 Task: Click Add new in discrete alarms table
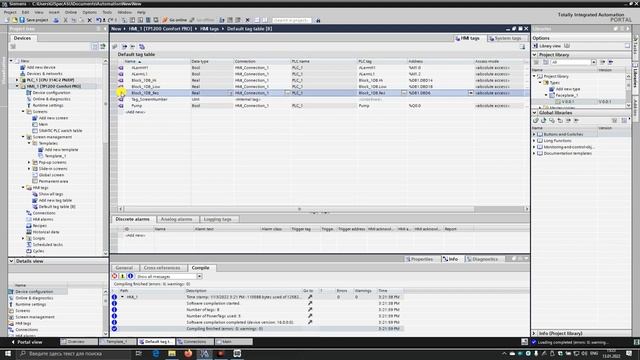pos(135,236)
